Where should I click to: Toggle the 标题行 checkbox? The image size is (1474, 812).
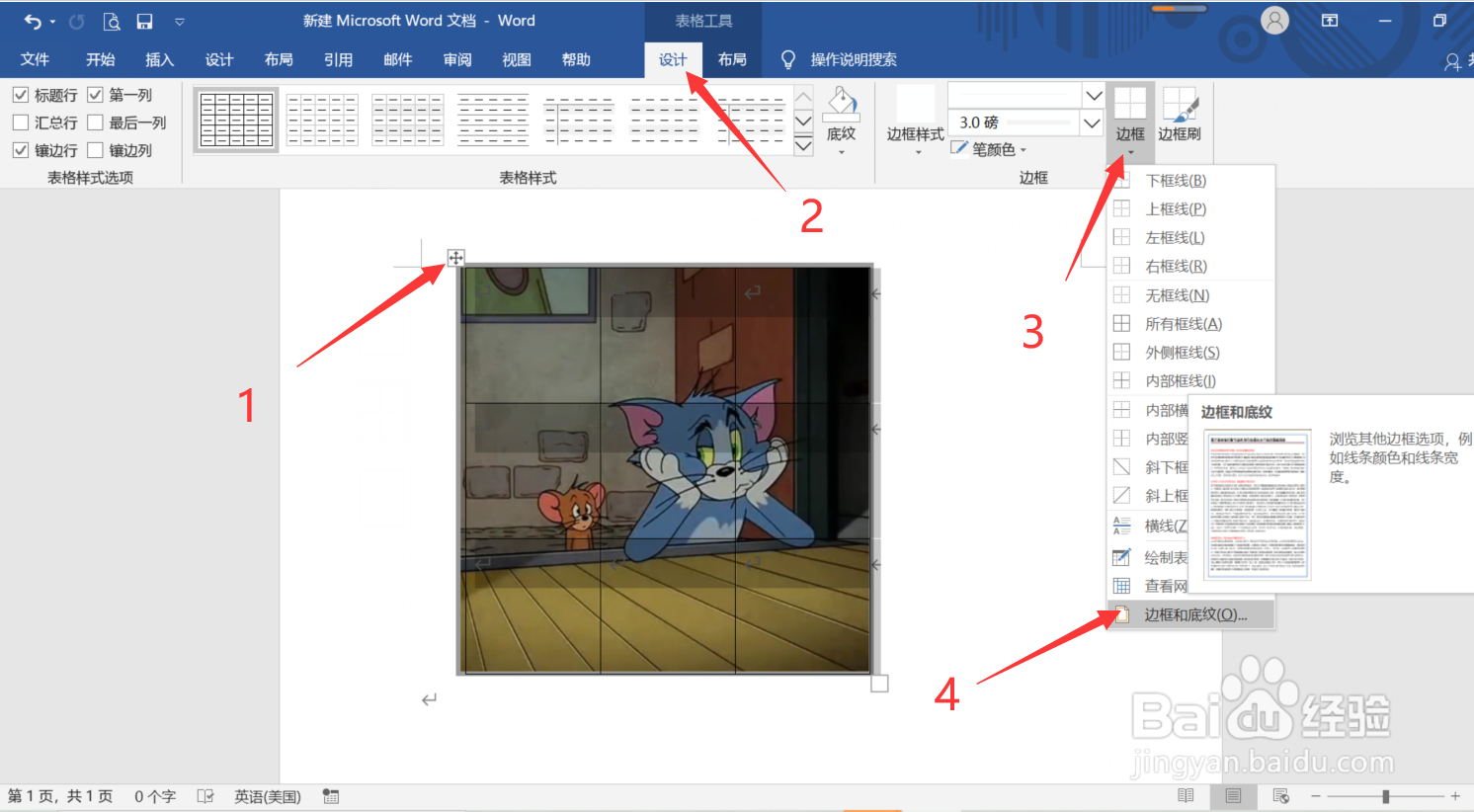point(21,95)
